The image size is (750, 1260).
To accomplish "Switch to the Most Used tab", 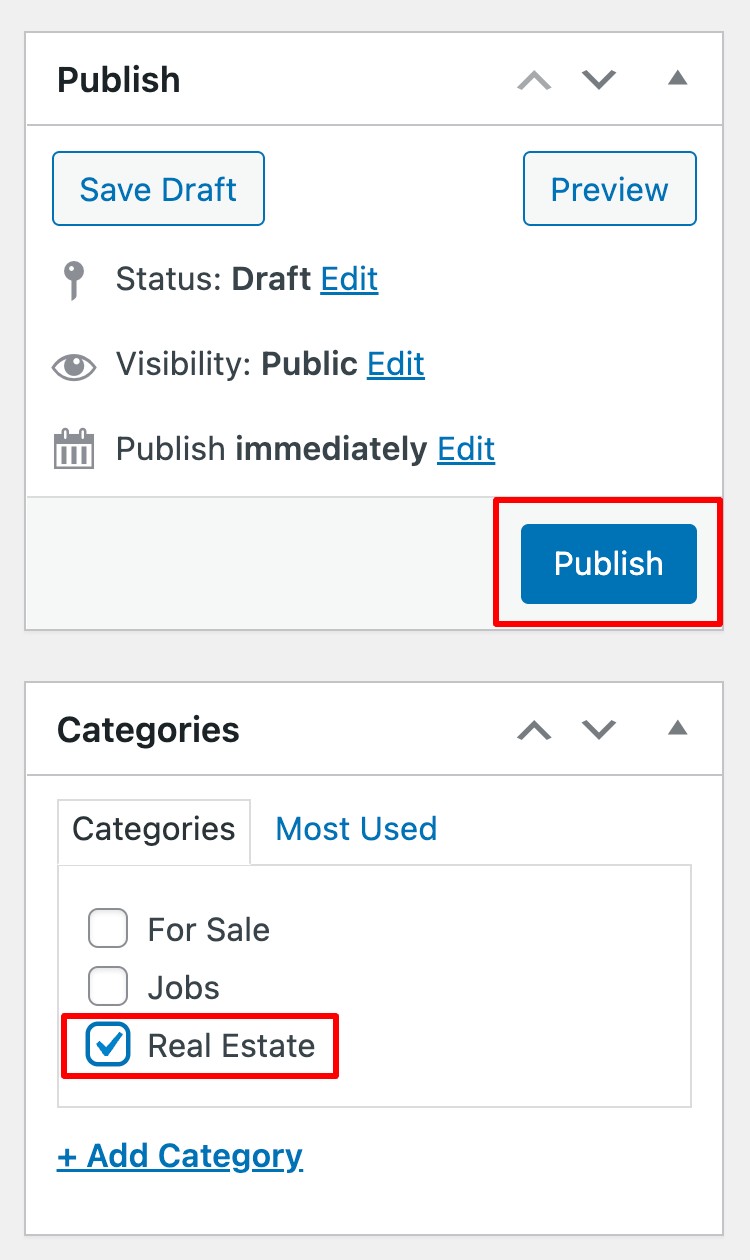I will point(355,829).
